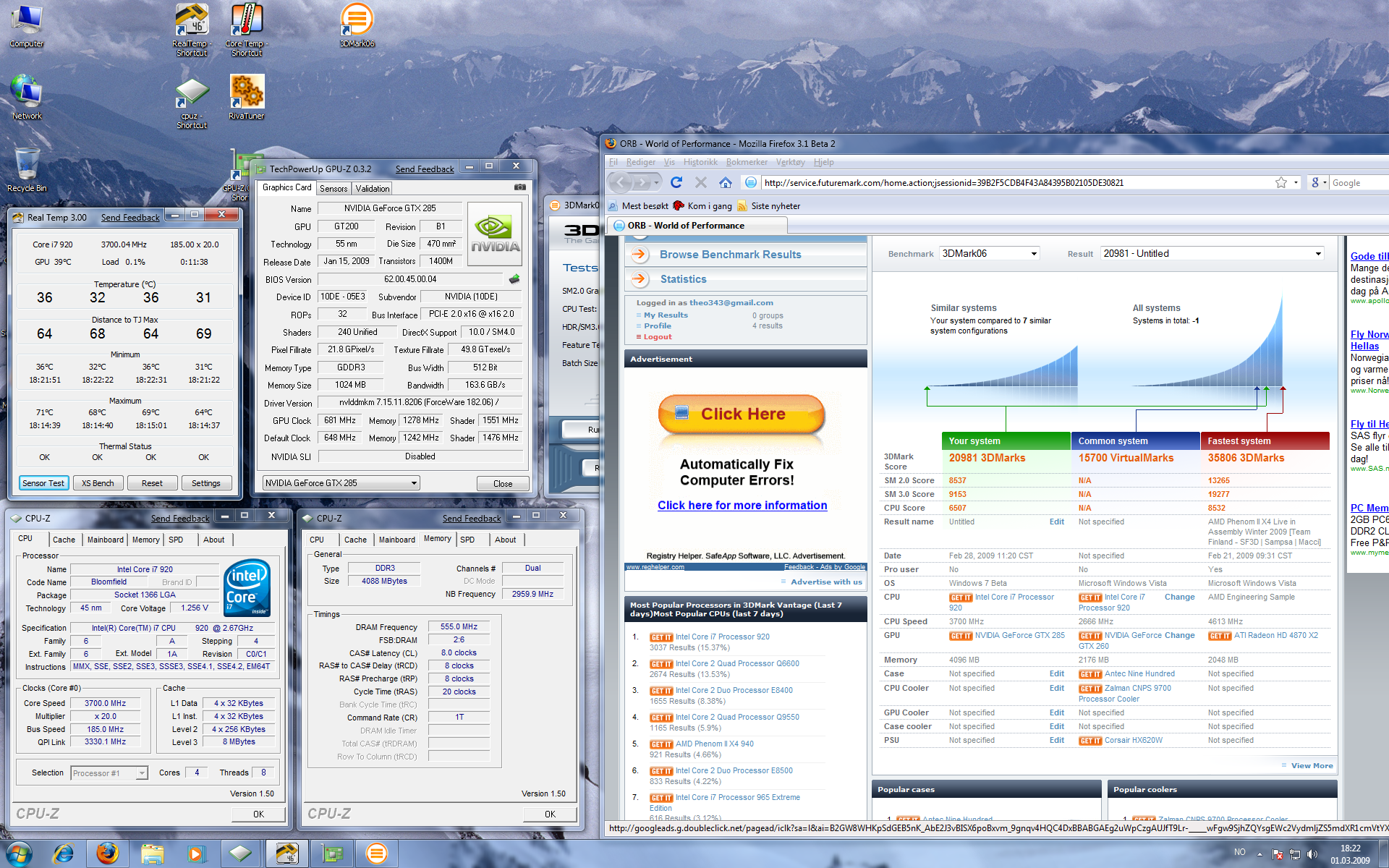Viewport: 1389px width, 868px height.
Task: Click the Mest besøkt bookmark
Action: pyautogui.click(x=639, y=206)
